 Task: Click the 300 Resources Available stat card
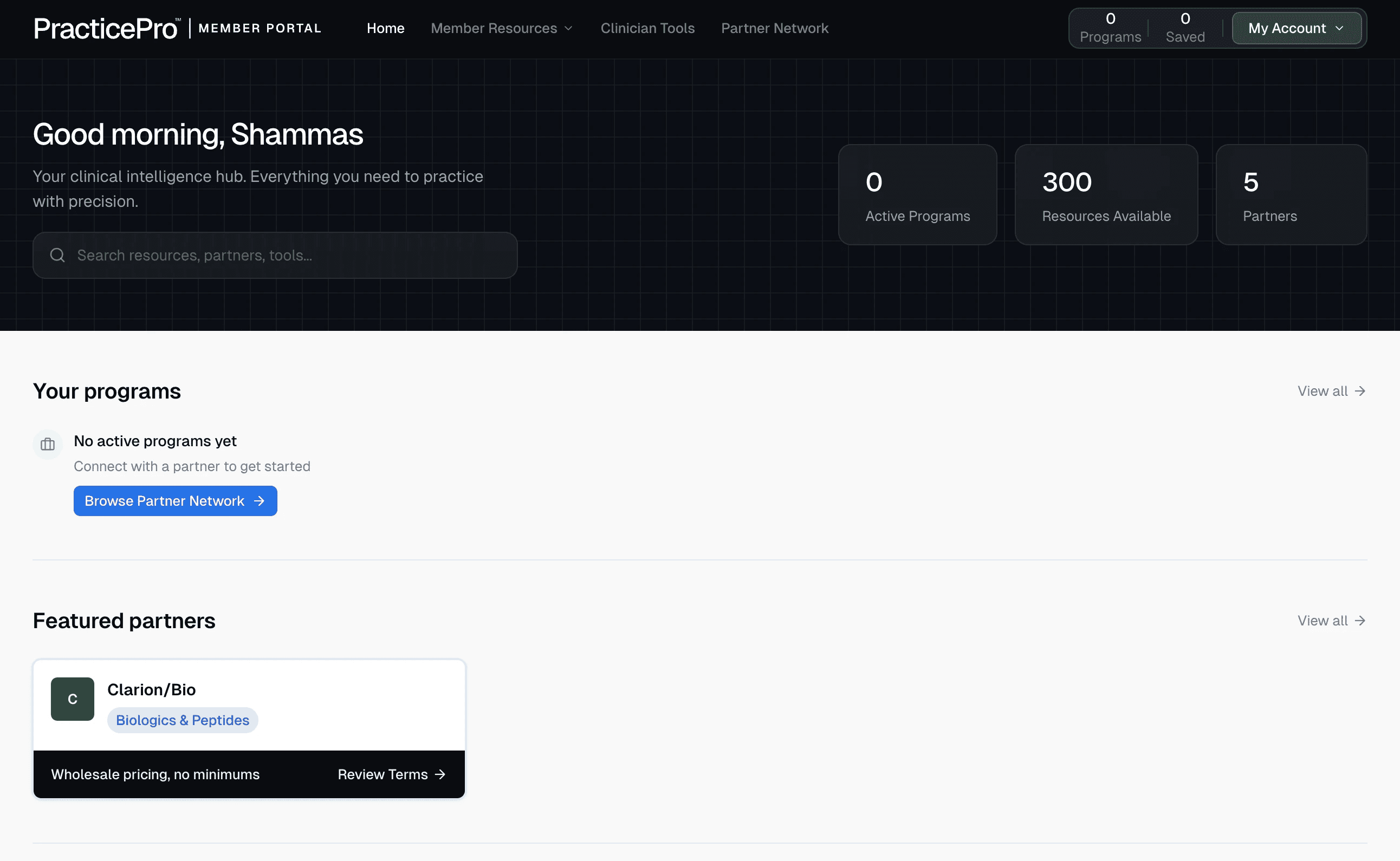[1106, 195]
